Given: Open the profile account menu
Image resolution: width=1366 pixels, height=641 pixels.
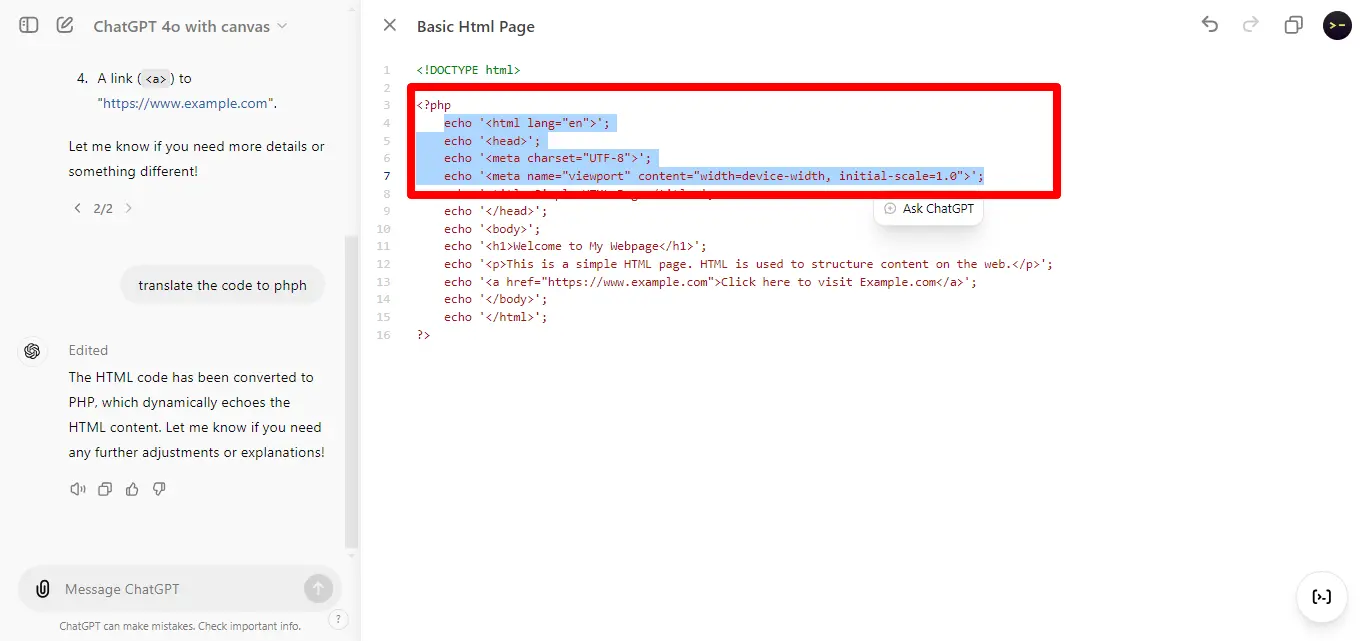Looking at the screenshot, I should point(1337,25).
